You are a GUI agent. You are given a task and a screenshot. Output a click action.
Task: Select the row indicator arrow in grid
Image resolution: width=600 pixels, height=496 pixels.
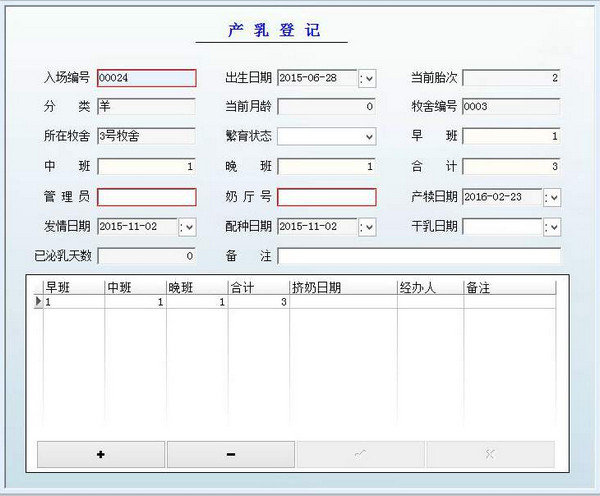(x=39, y=301)
